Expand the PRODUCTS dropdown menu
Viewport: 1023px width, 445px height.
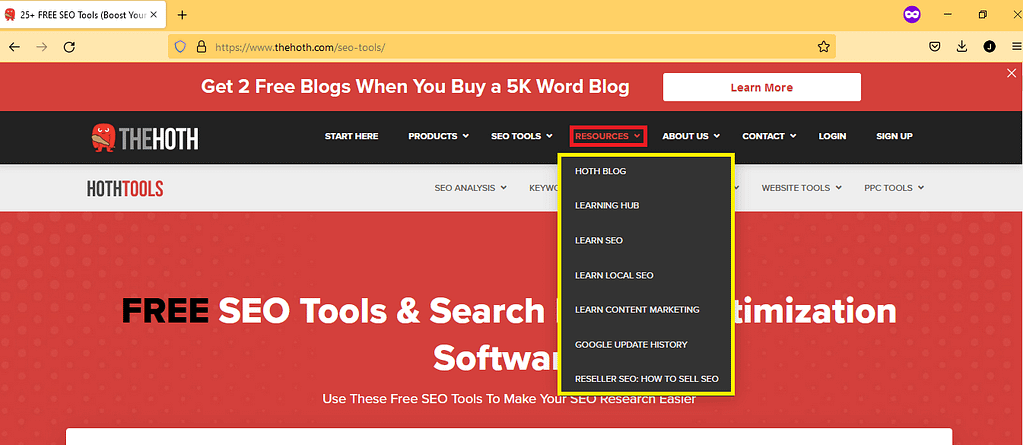coord(438,136)
